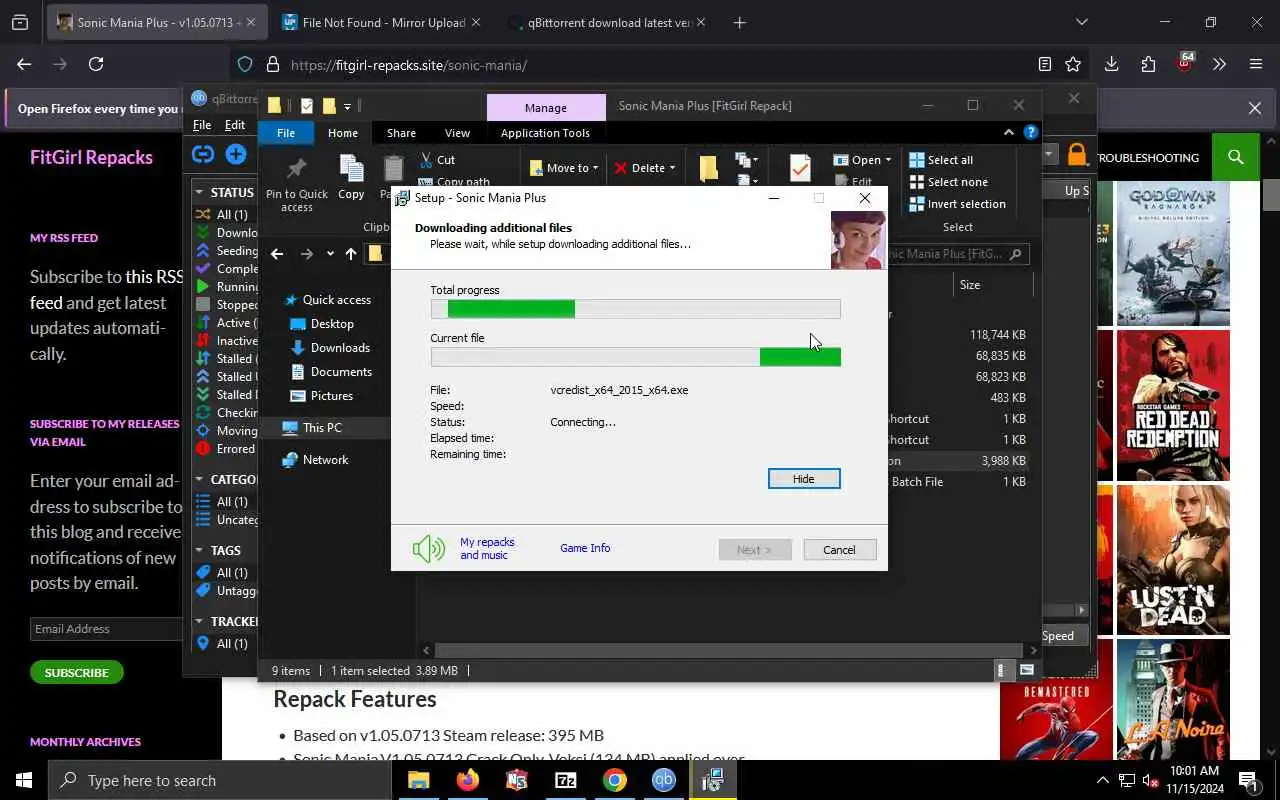Open Red Dead Redemption game thumbnail

tap(1173, 405)
